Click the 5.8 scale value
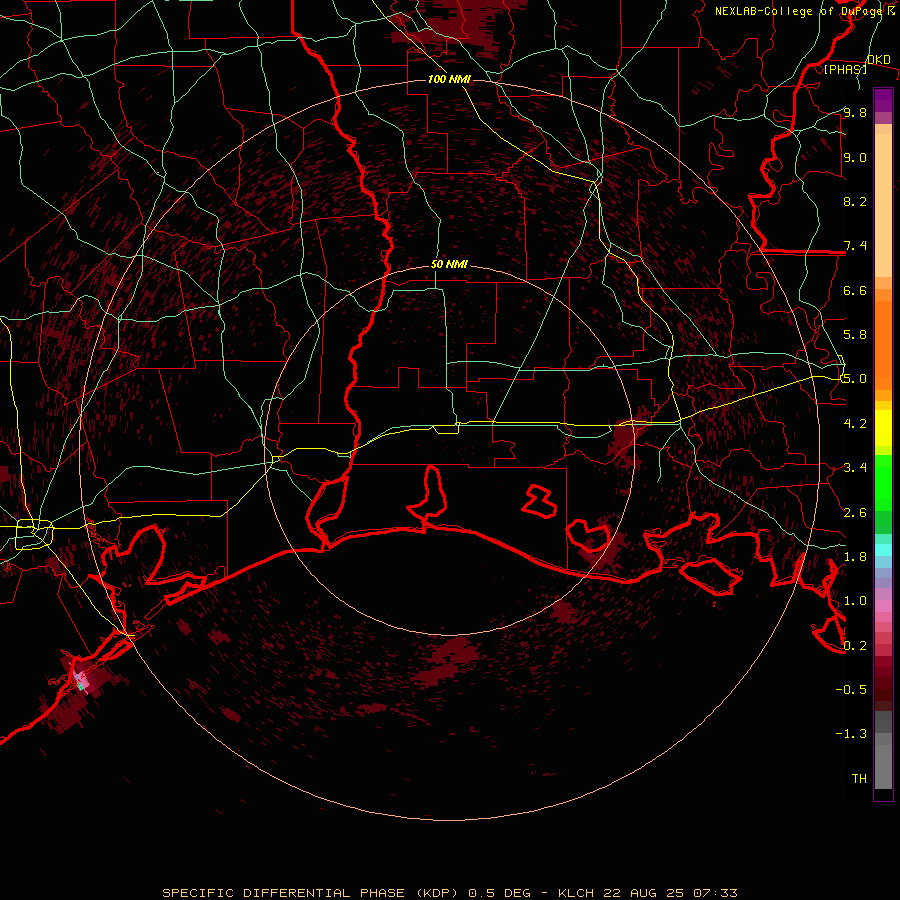This screenshot has width=900, height=900. [x=855, y=335]
